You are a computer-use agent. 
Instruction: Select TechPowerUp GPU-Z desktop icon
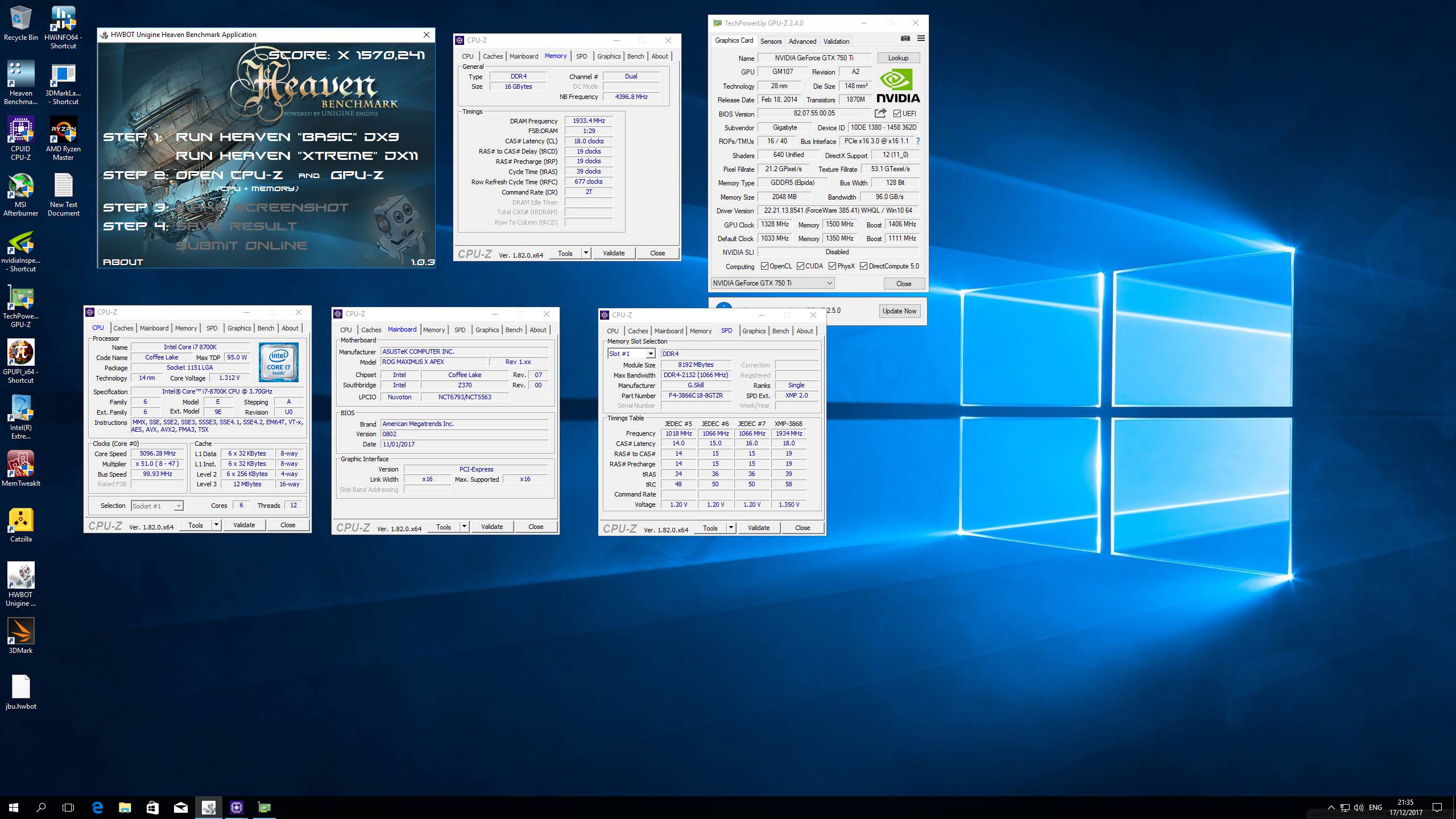point(21,307)
